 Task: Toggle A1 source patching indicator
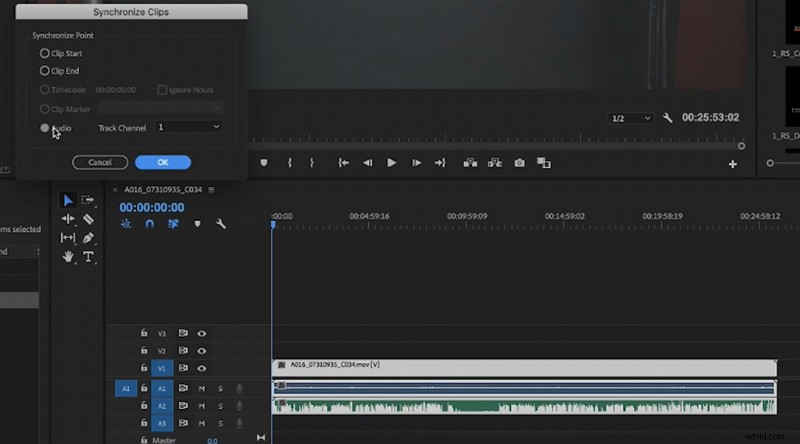click(x=126, y=388)
